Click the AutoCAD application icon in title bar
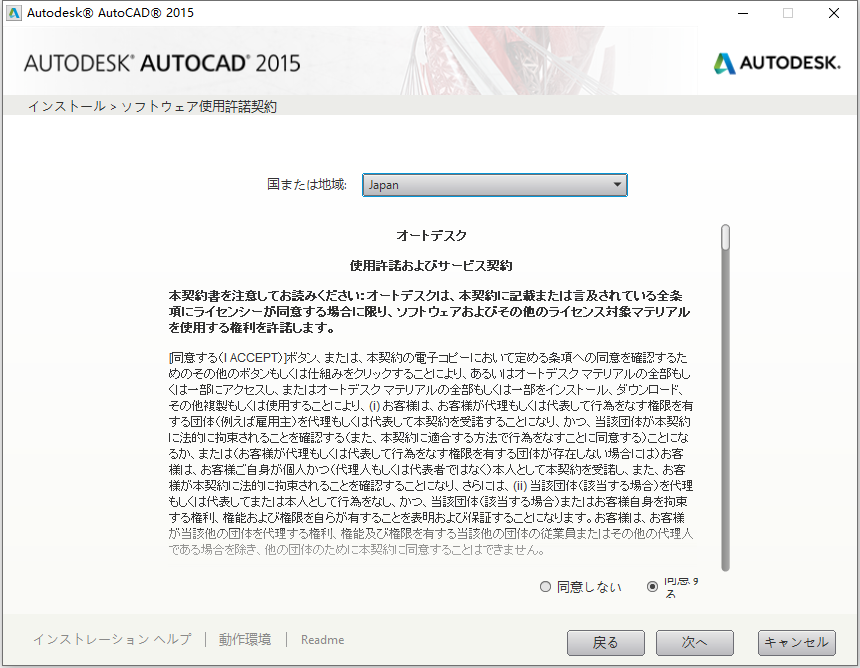This screenshot has width=860, height=668. point(14,13)
